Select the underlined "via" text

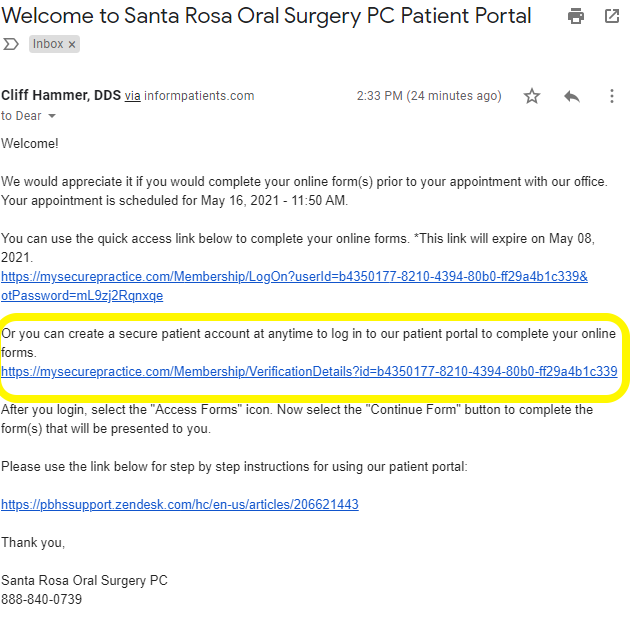click(x=133, y=96)
